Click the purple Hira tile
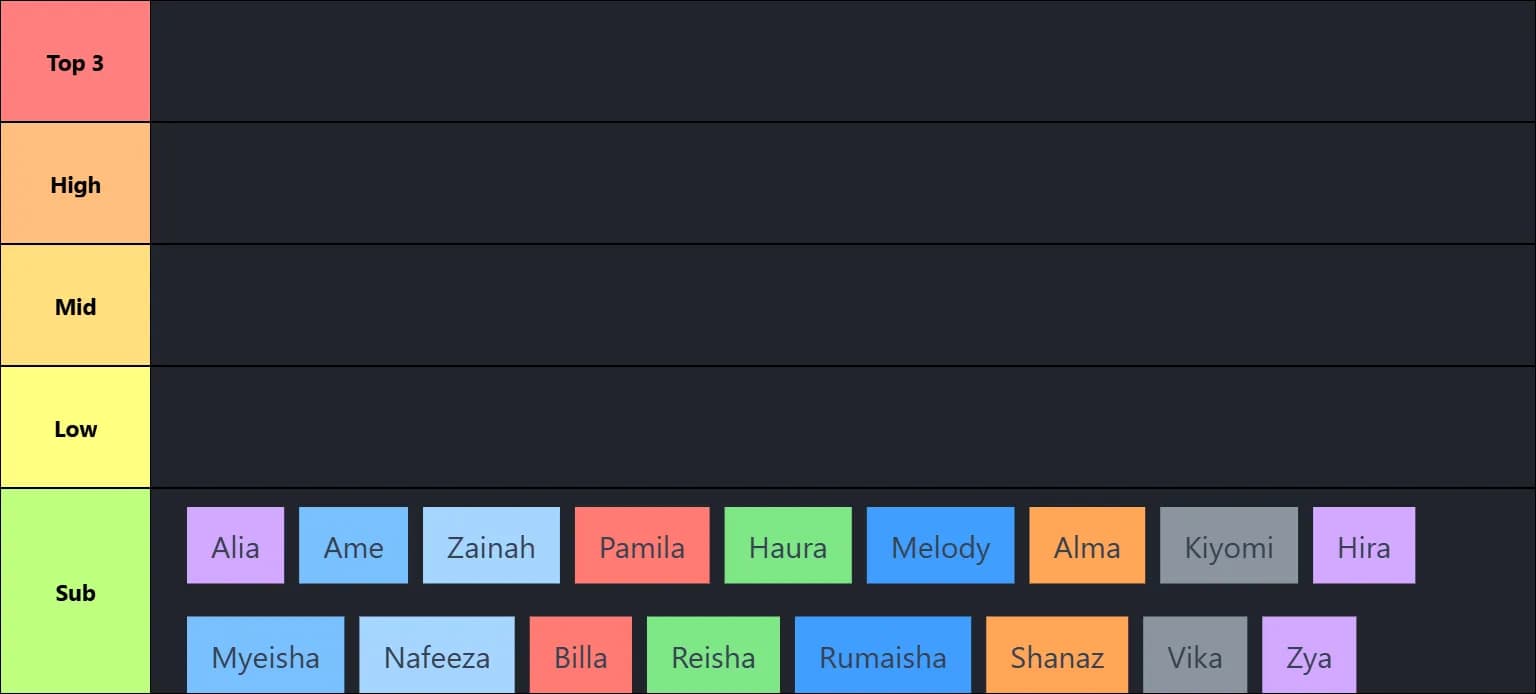Viewport: 1536px width, 694px height. pyautogui.click(x=1364, y=546)
